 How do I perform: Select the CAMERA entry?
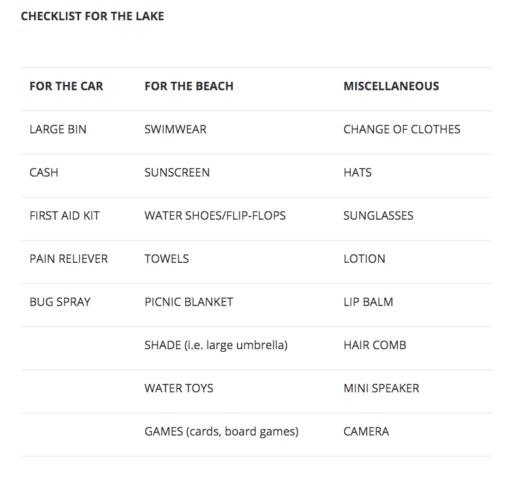[x=366, y=432]
